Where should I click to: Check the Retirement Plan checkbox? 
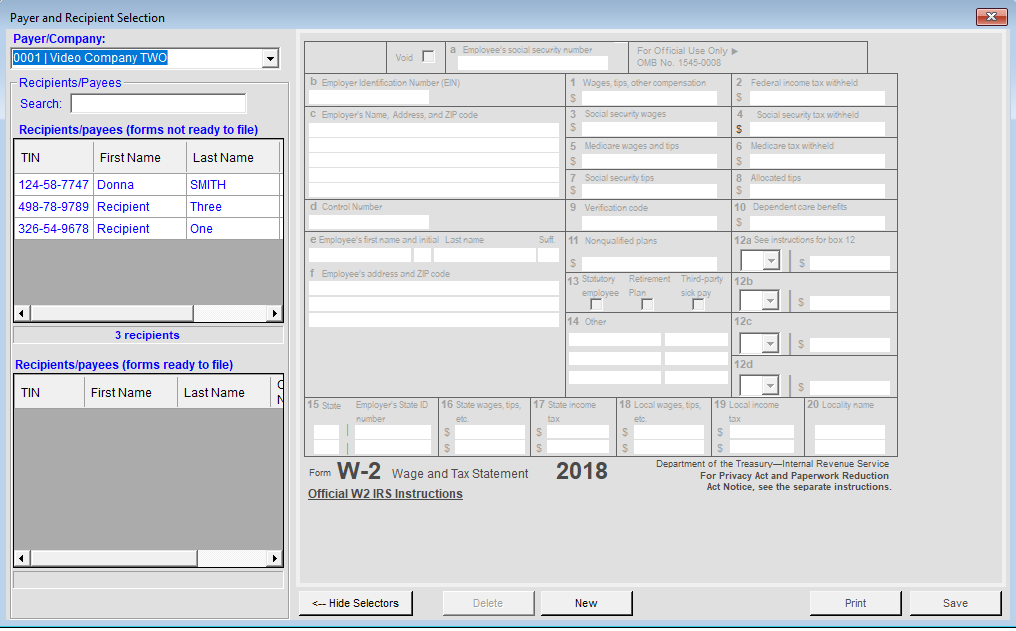[x=646, y=306]
